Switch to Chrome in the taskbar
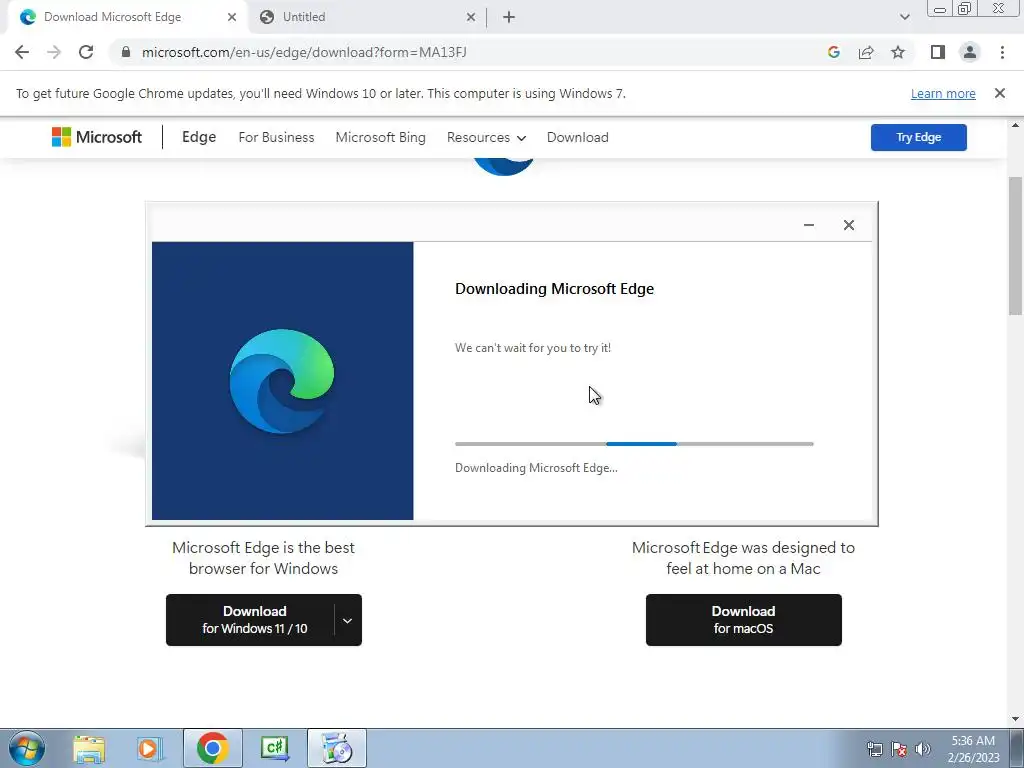 pyautogui.click(x=212, y=748)
